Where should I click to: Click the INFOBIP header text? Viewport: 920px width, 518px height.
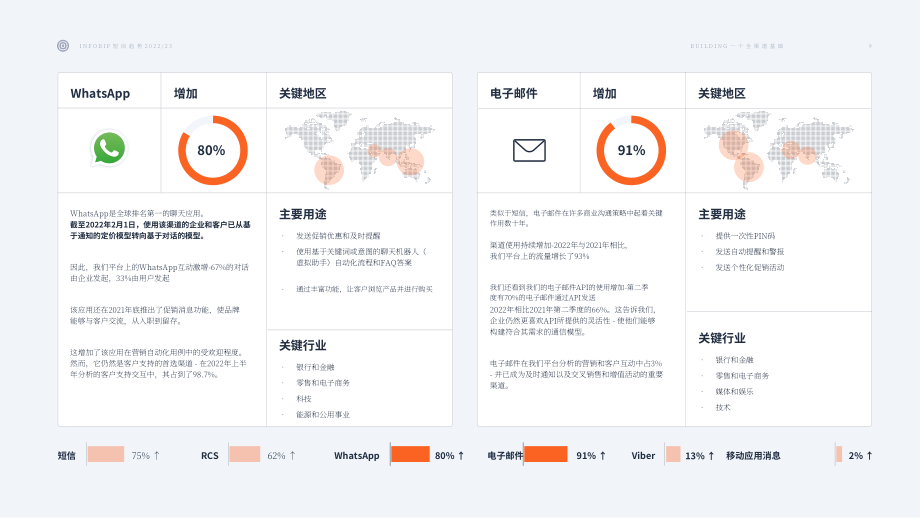pyautogui.click(x=126, y=46)
